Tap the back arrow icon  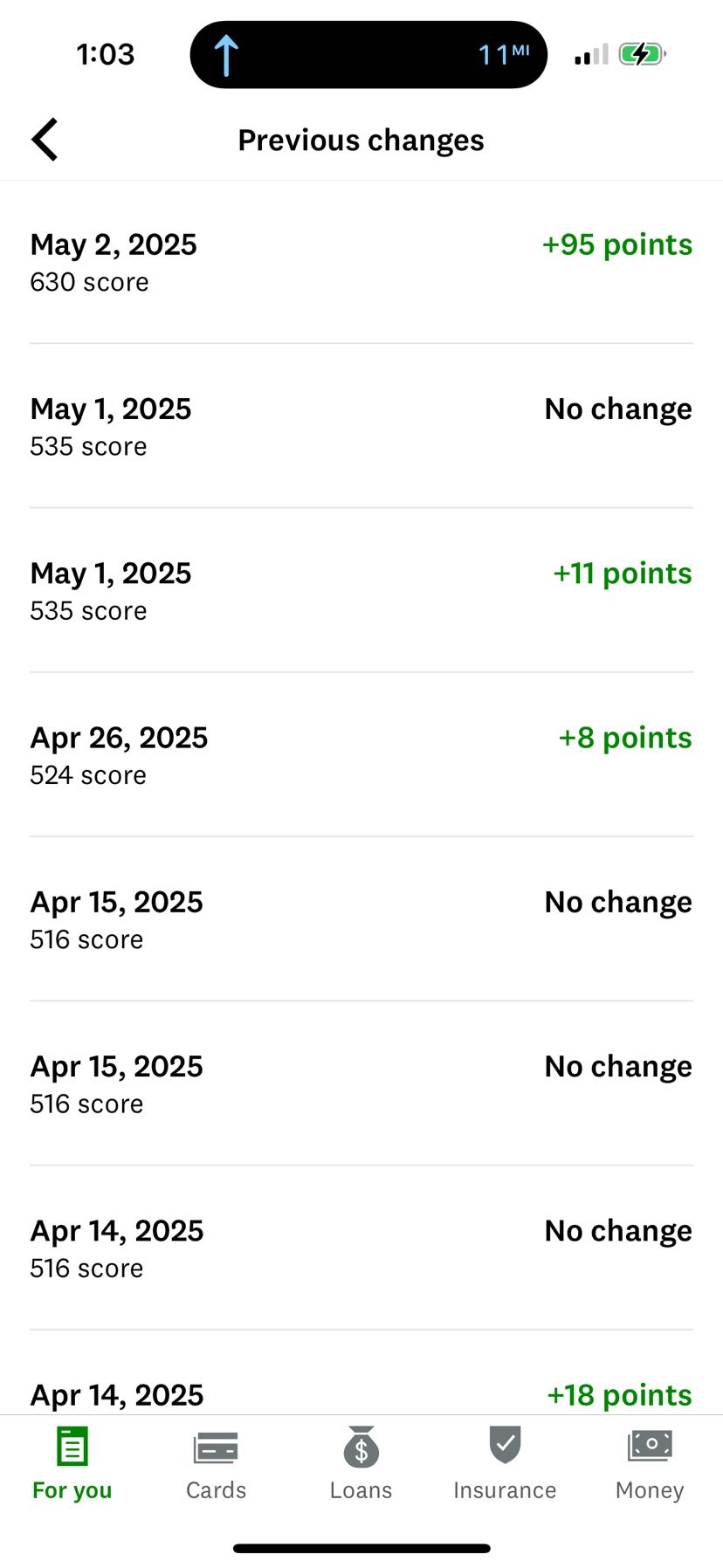45,140
